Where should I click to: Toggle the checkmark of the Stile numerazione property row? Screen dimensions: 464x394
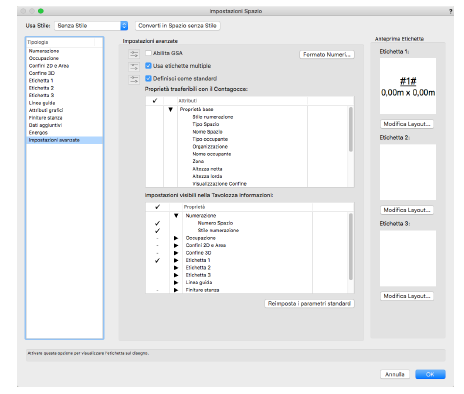tap(157, 230)
